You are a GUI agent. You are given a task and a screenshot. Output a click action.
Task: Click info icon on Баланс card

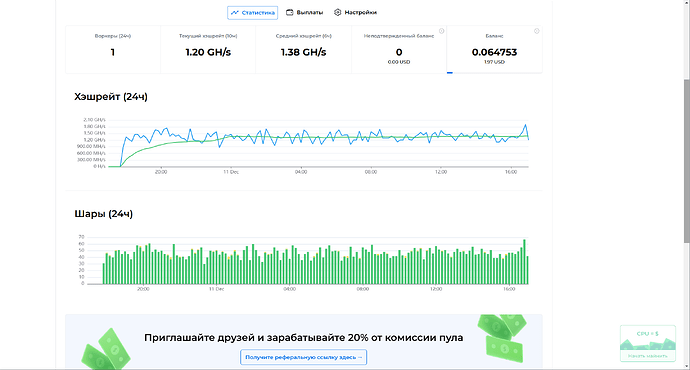click(x=536, y=31)
